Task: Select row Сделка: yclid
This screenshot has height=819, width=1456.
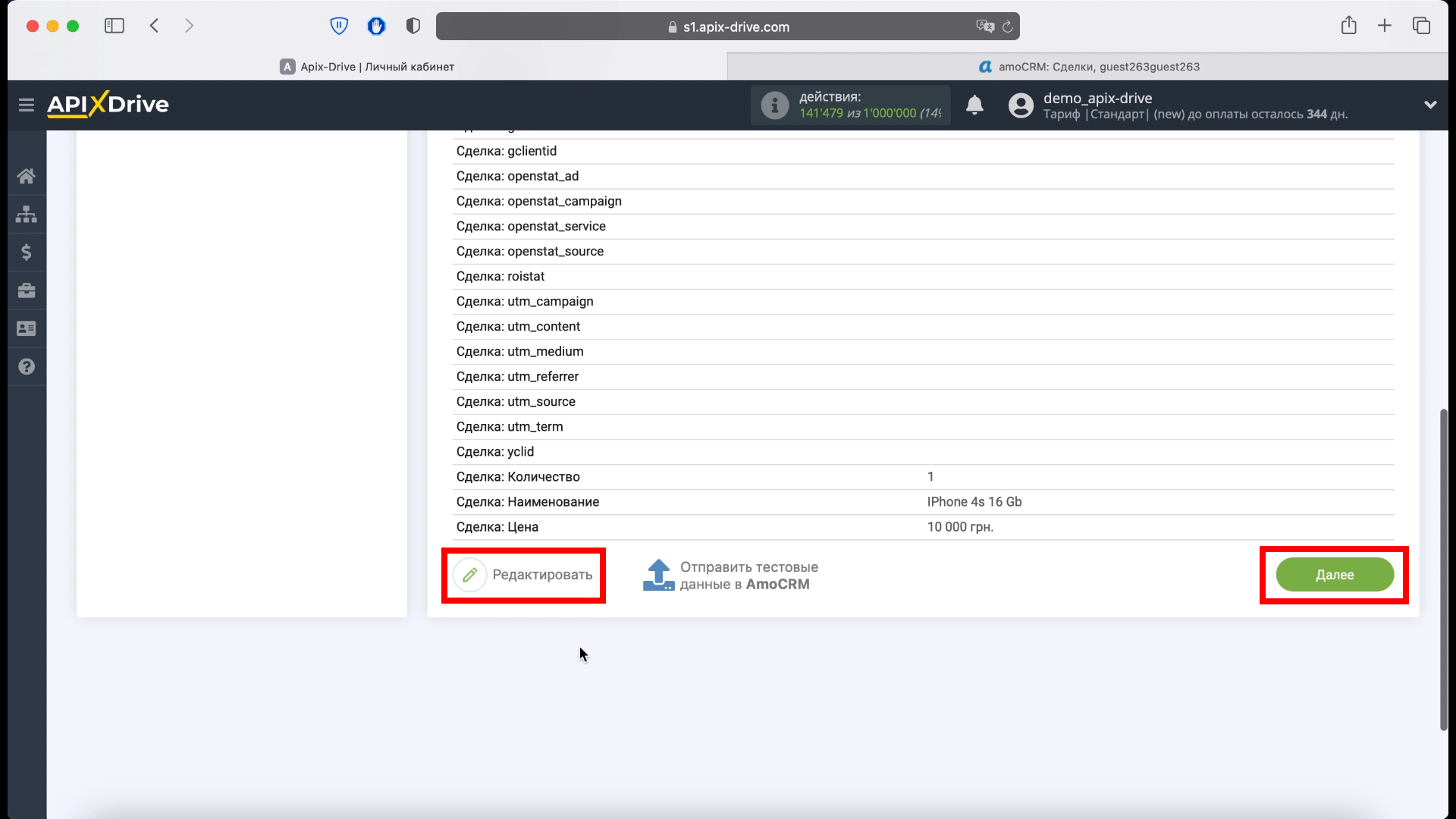Action: tap(923, 451)
